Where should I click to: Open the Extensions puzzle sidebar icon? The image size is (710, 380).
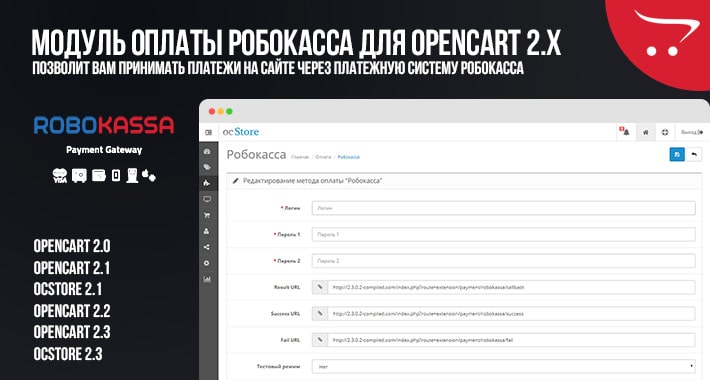coord(207,183)
